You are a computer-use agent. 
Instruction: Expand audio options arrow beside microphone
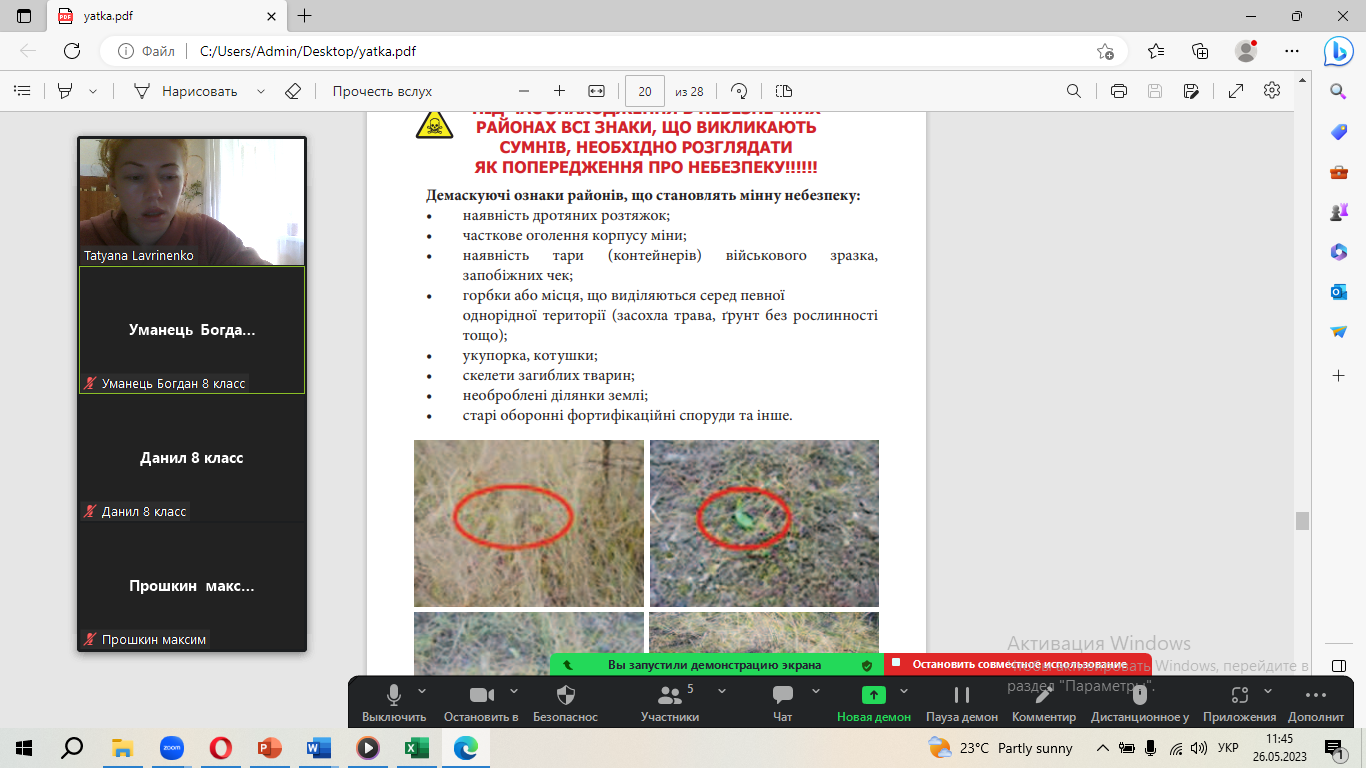tap(421, 690)
